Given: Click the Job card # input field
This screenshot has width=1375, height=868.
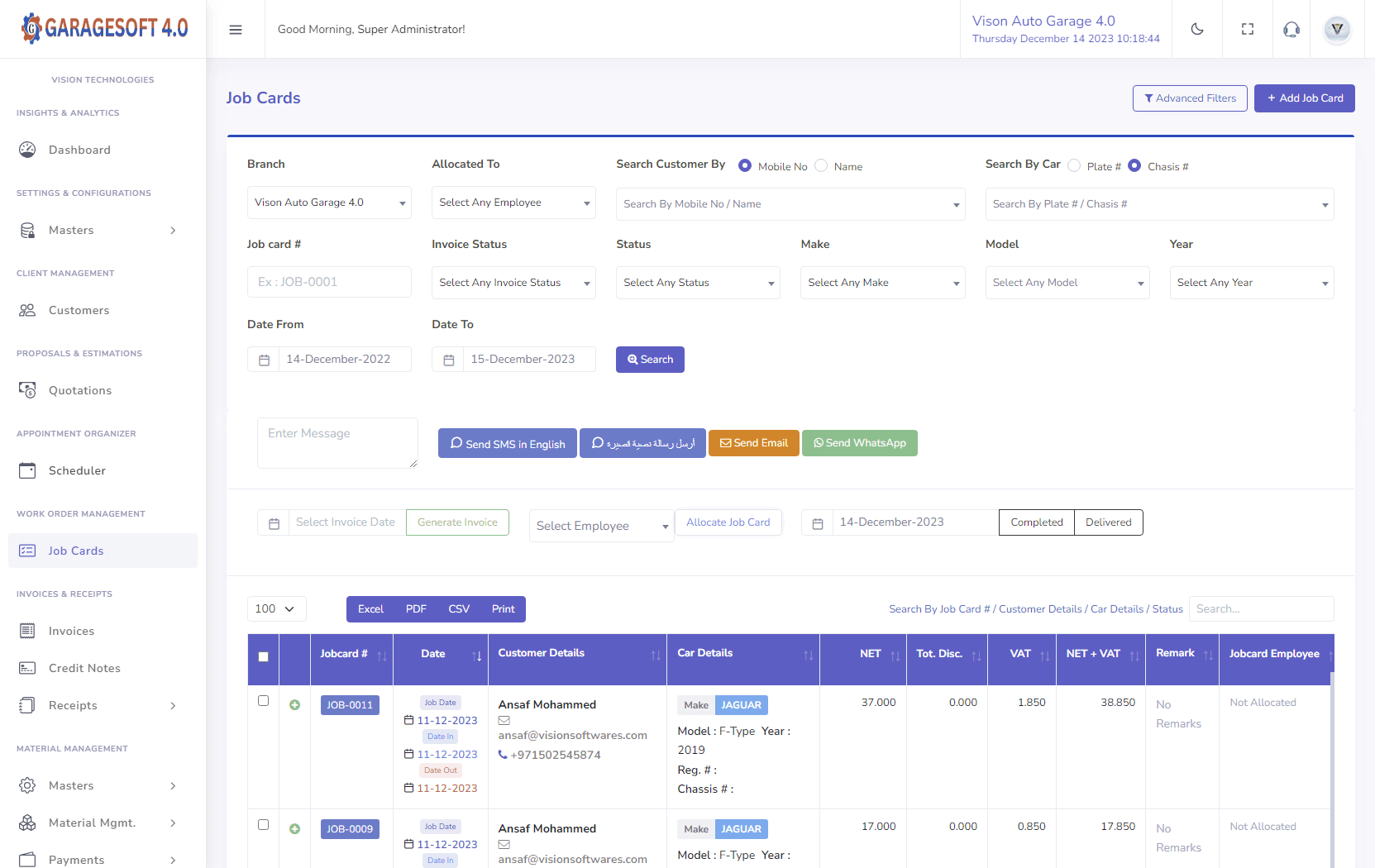Looking at the screenshot, I should [329, 282].
